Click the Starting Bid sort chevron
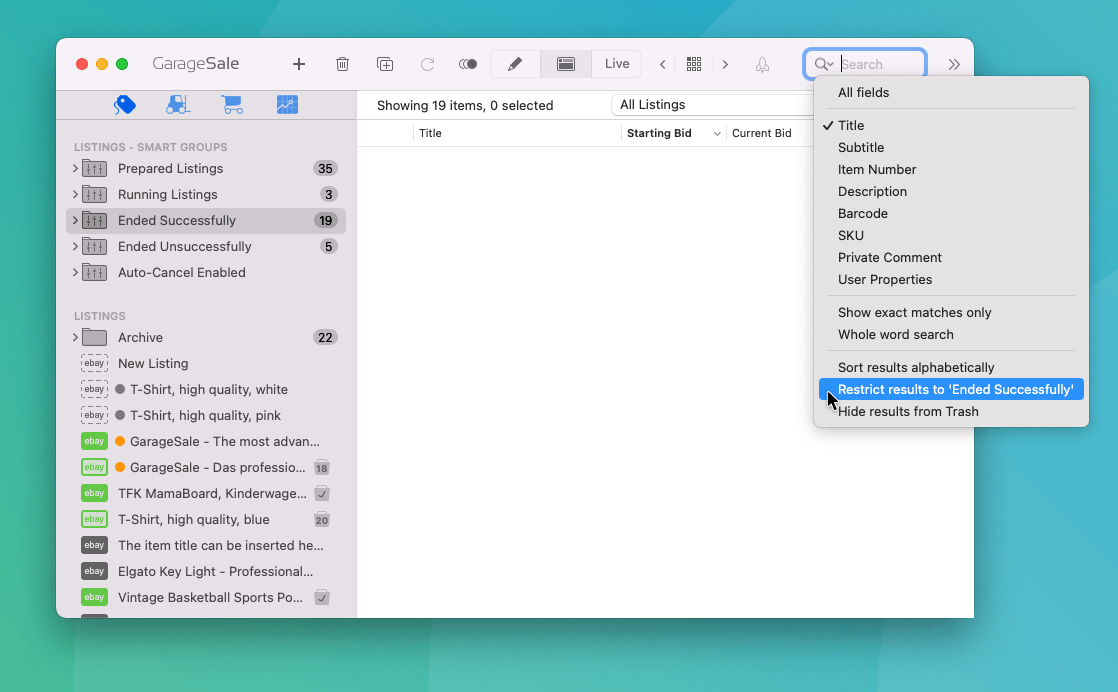This screenshot has height=692, width=1118. (717, 134)
